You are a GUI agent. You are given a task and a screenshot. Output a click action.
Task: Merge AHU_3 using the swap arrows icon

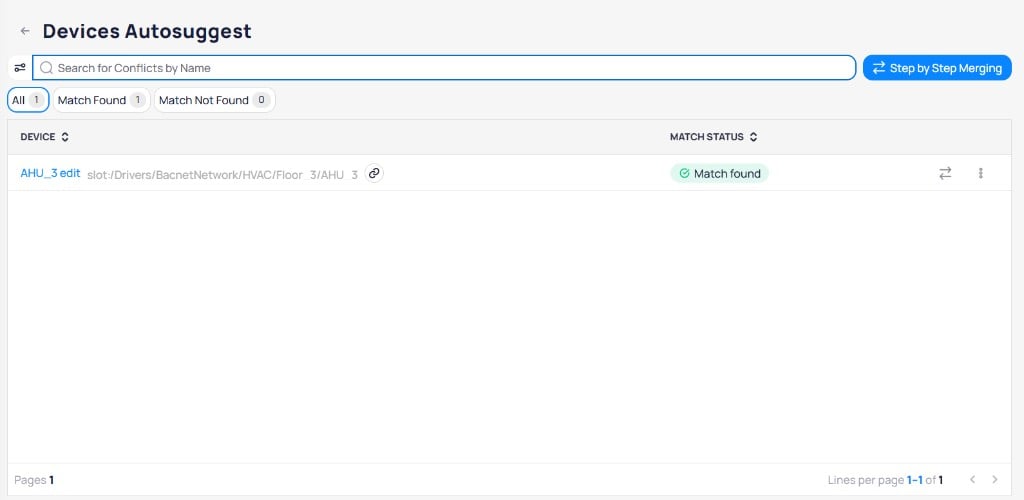[945, 173]
